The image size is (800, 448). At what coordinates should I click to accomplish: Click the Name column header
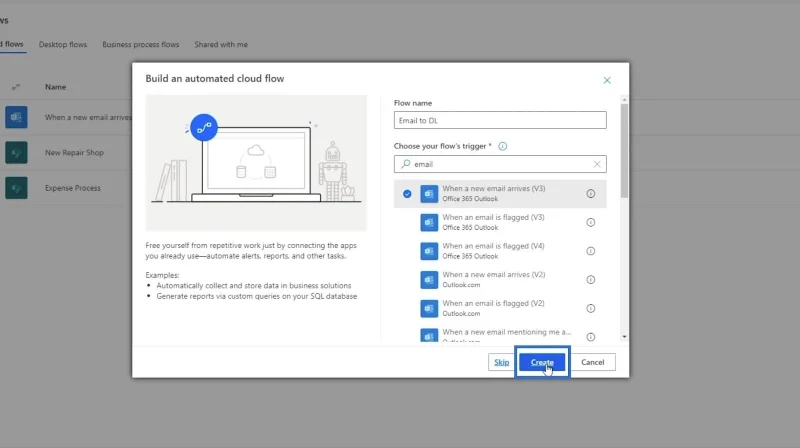[55, 87]
